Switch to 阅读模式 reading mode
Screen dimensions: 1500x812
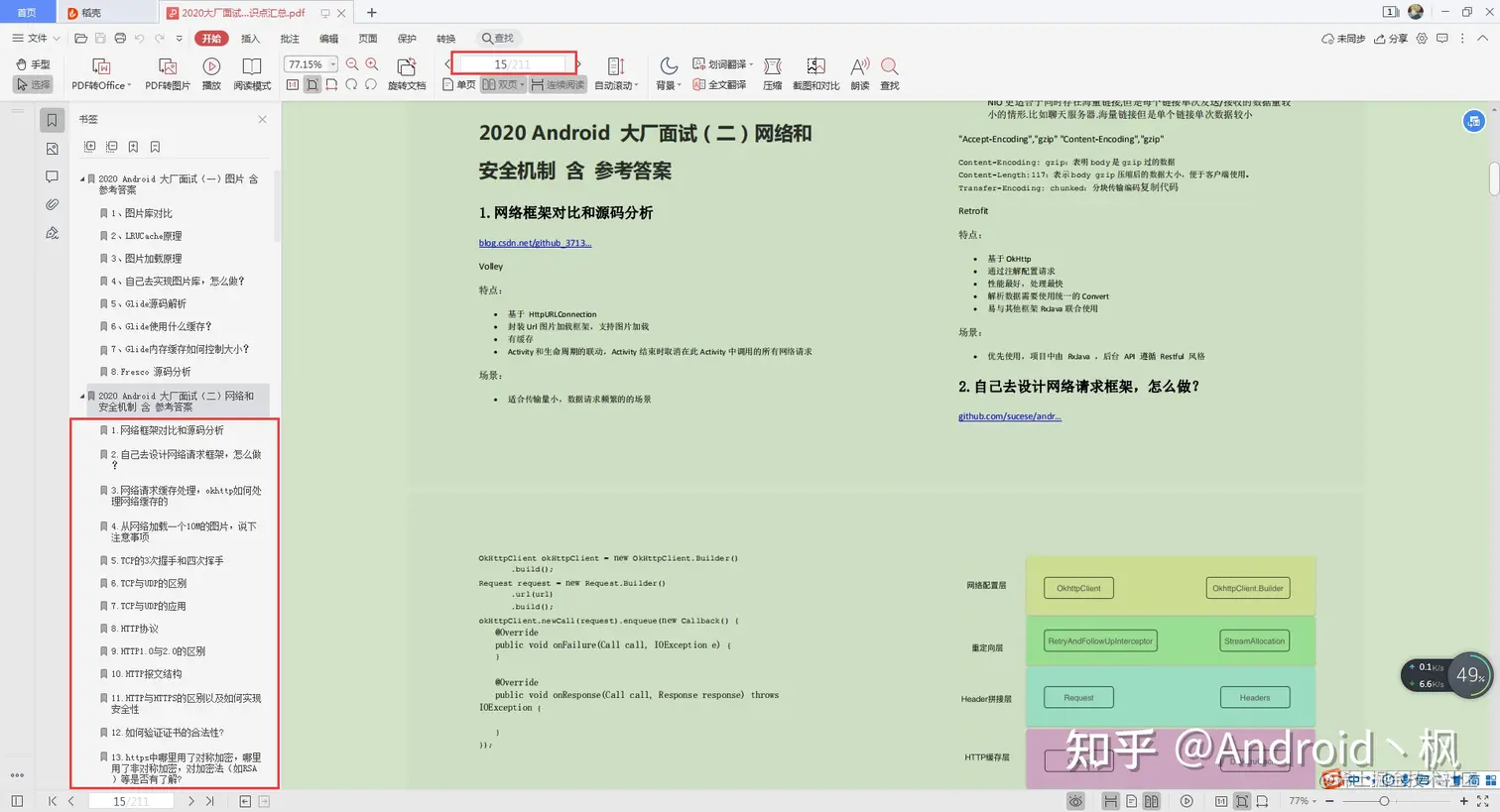[252, 74]
